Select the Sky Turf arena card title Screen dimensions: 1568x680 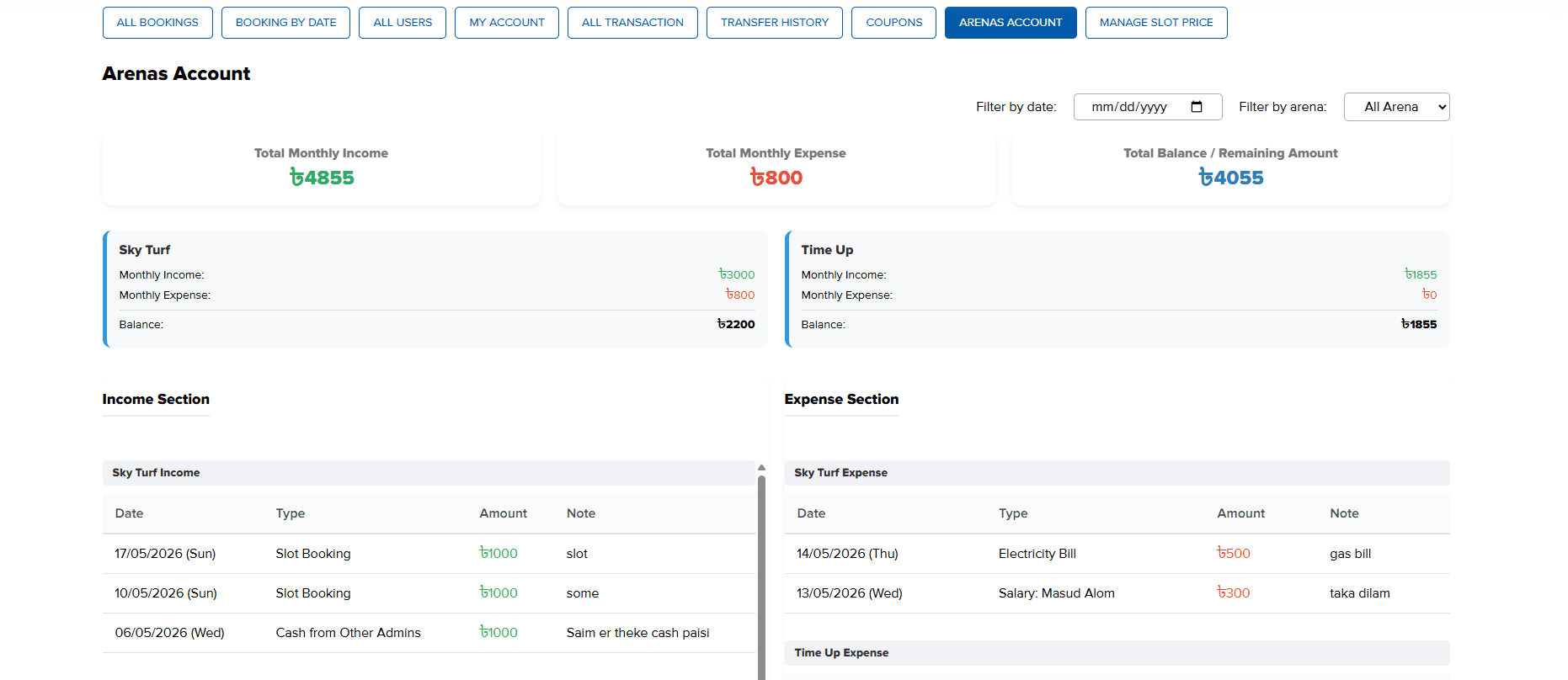point(145,250)
